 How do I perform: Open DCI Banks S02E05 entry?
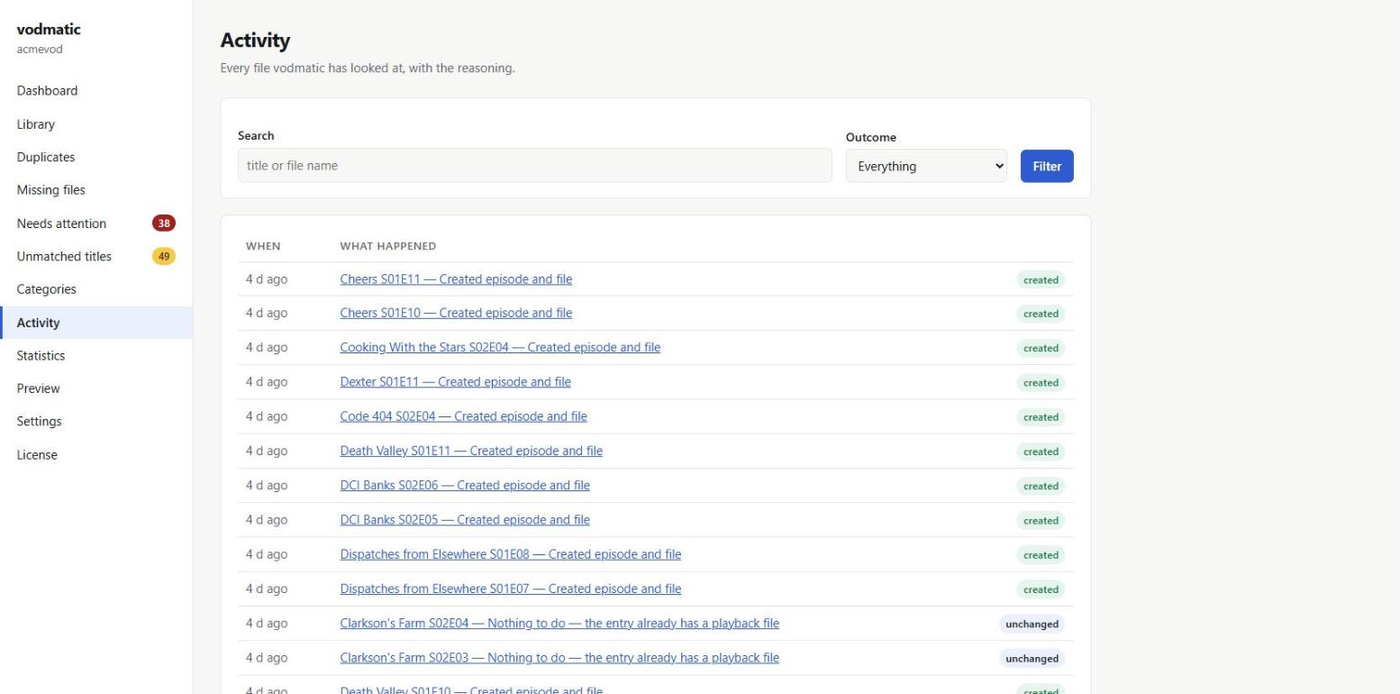click(465, 520)
